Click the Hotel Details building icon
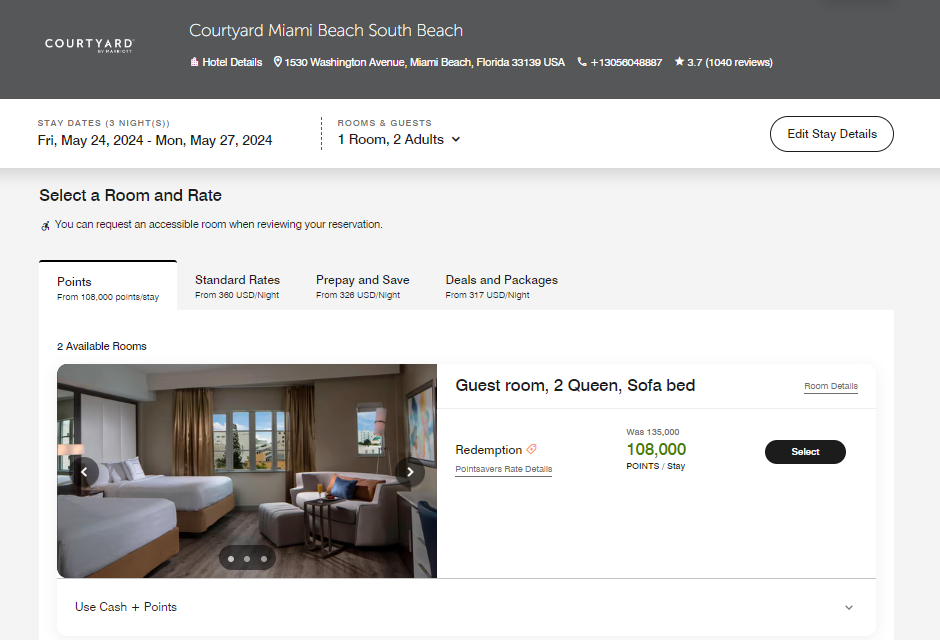This screenshot has width=940, height=640. [194, 62]
